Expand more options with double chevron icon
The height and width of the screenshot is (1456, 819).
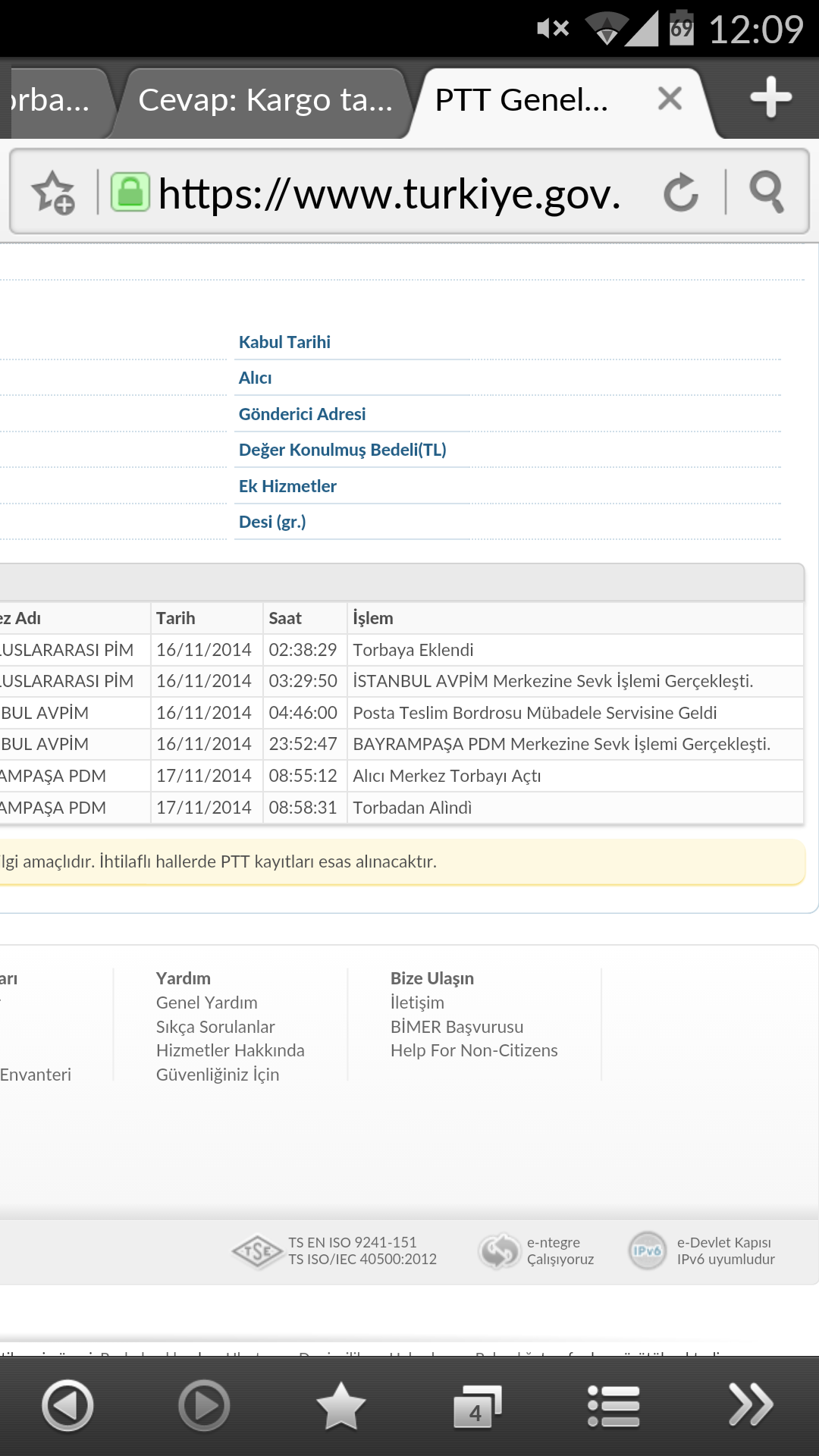(751, 1405)
